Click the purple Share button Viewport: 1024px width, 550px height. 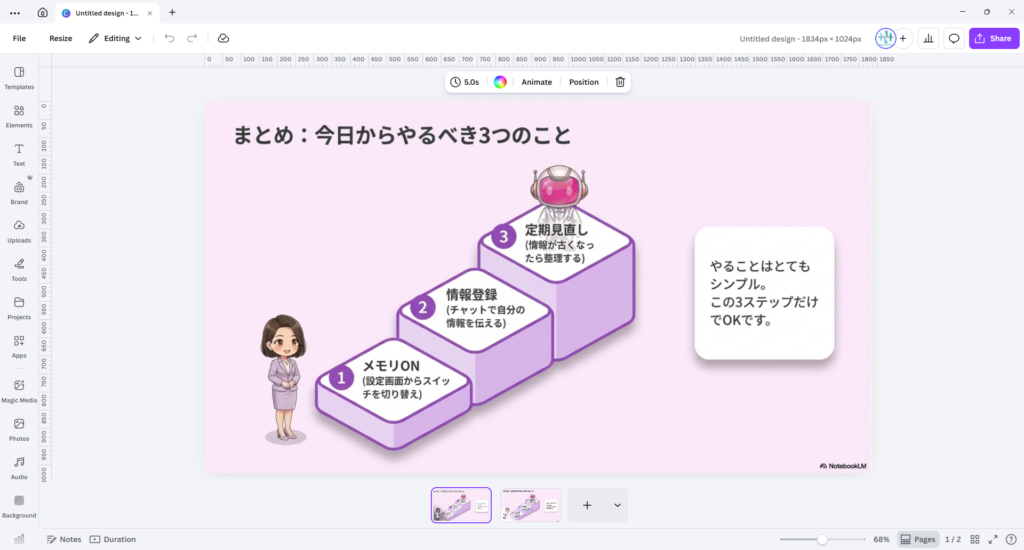click(x=993, y=38)
